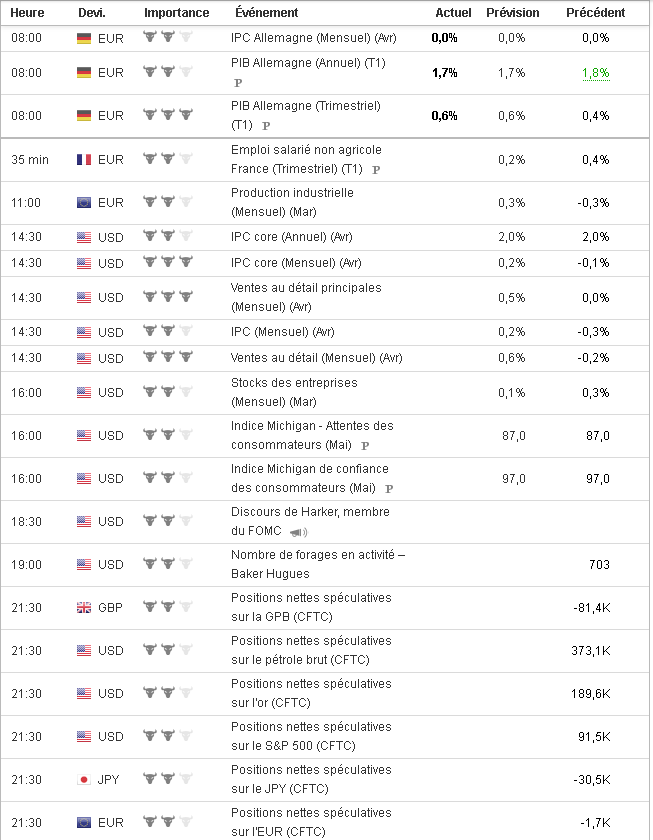Screen dimensions: 653x840
Task: Click the EU flag on Production industrielle row
Action: (84, 202)
